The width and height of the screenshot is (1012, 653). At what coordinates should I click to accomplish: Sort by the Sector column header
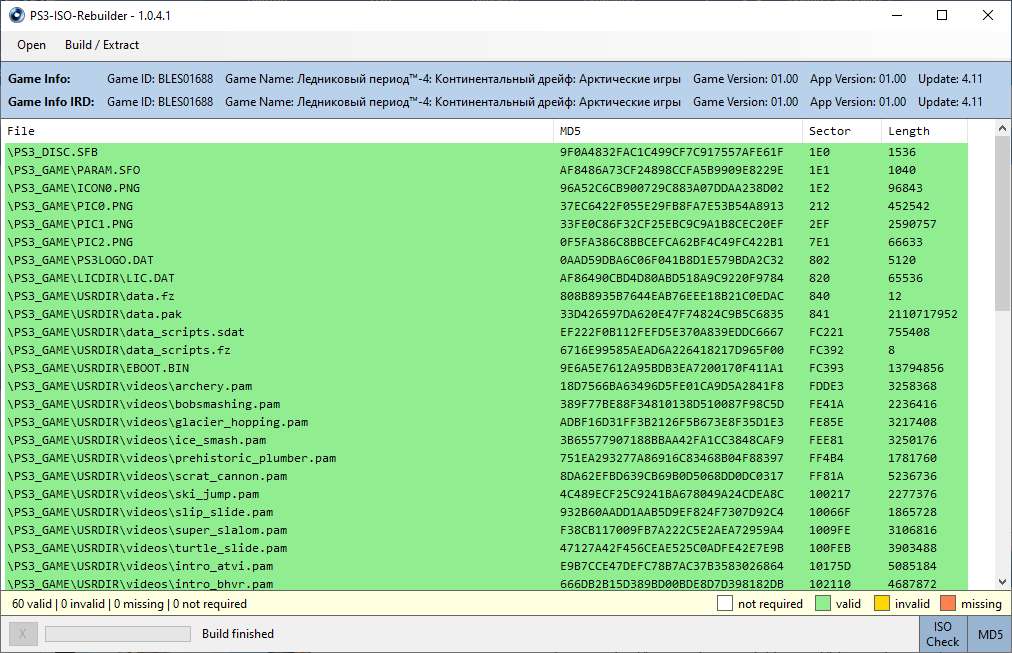pyautogui.click(x=841, y=131)
